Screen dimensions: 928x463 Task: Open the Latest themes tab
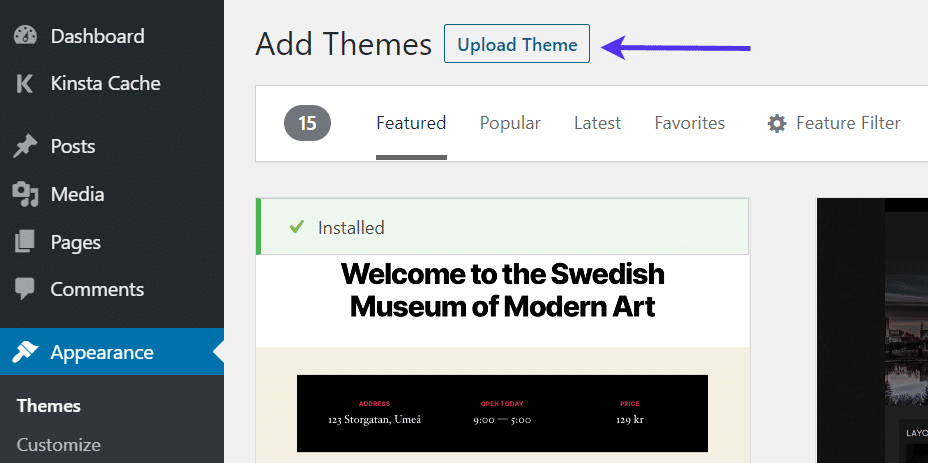click(597, 123)
